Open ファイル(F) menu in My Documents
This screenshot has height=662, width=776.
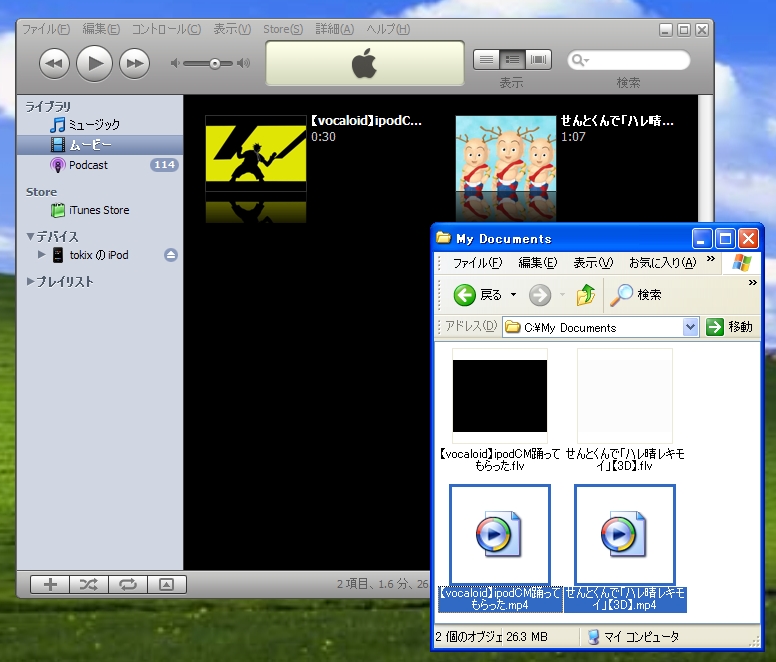tap(478, 263)
